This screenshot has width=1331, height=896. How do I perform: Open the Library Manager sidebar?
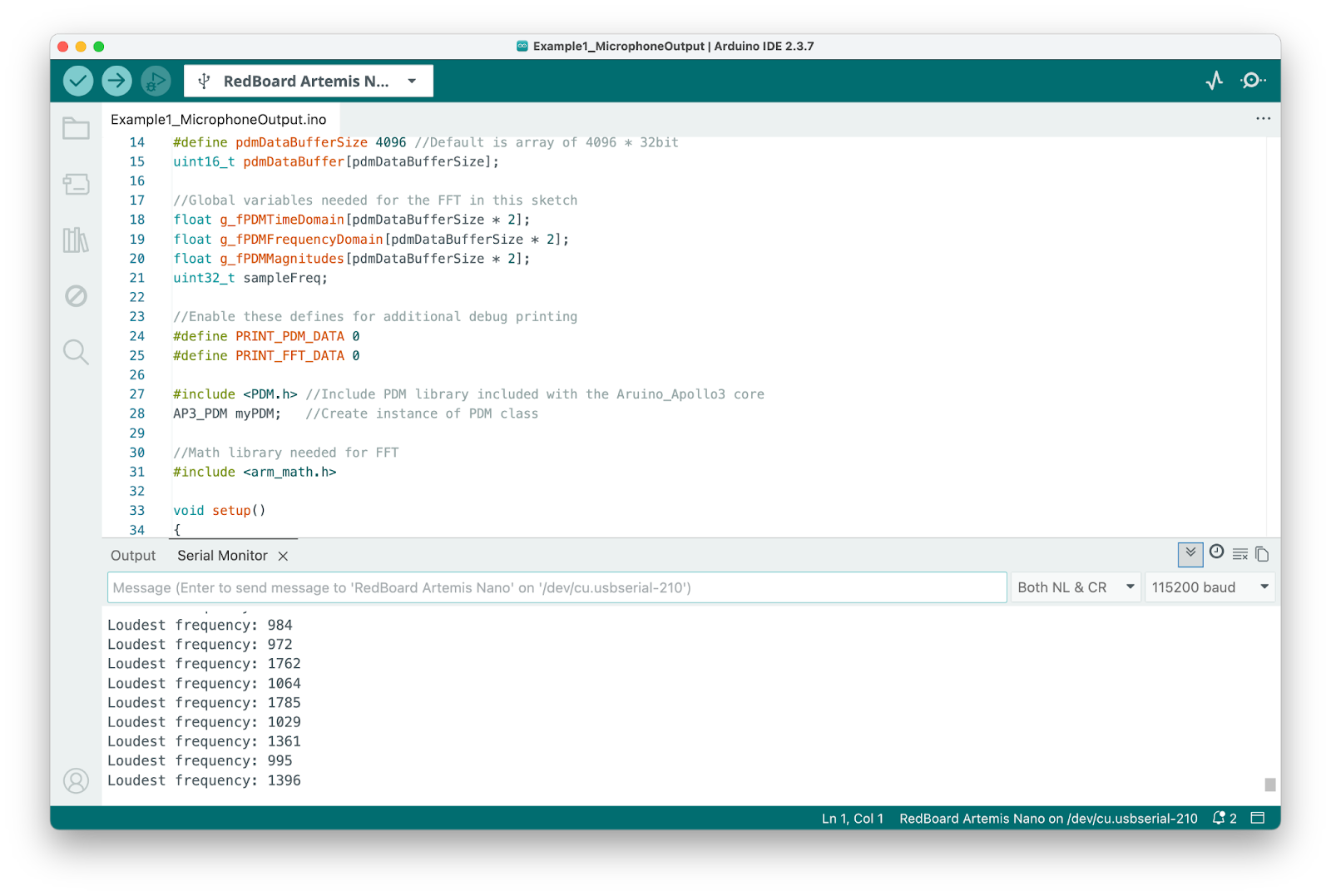[x=76, y=240]
